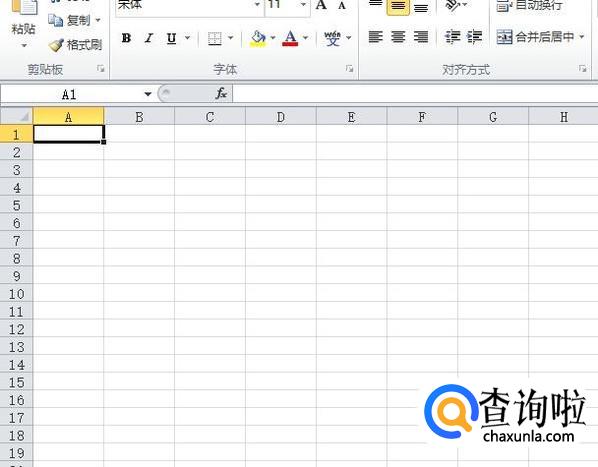The image size is (598, 467).
Task: Click the fill color paint bucket
Action: pyautogui.click(x=258, y=38)
